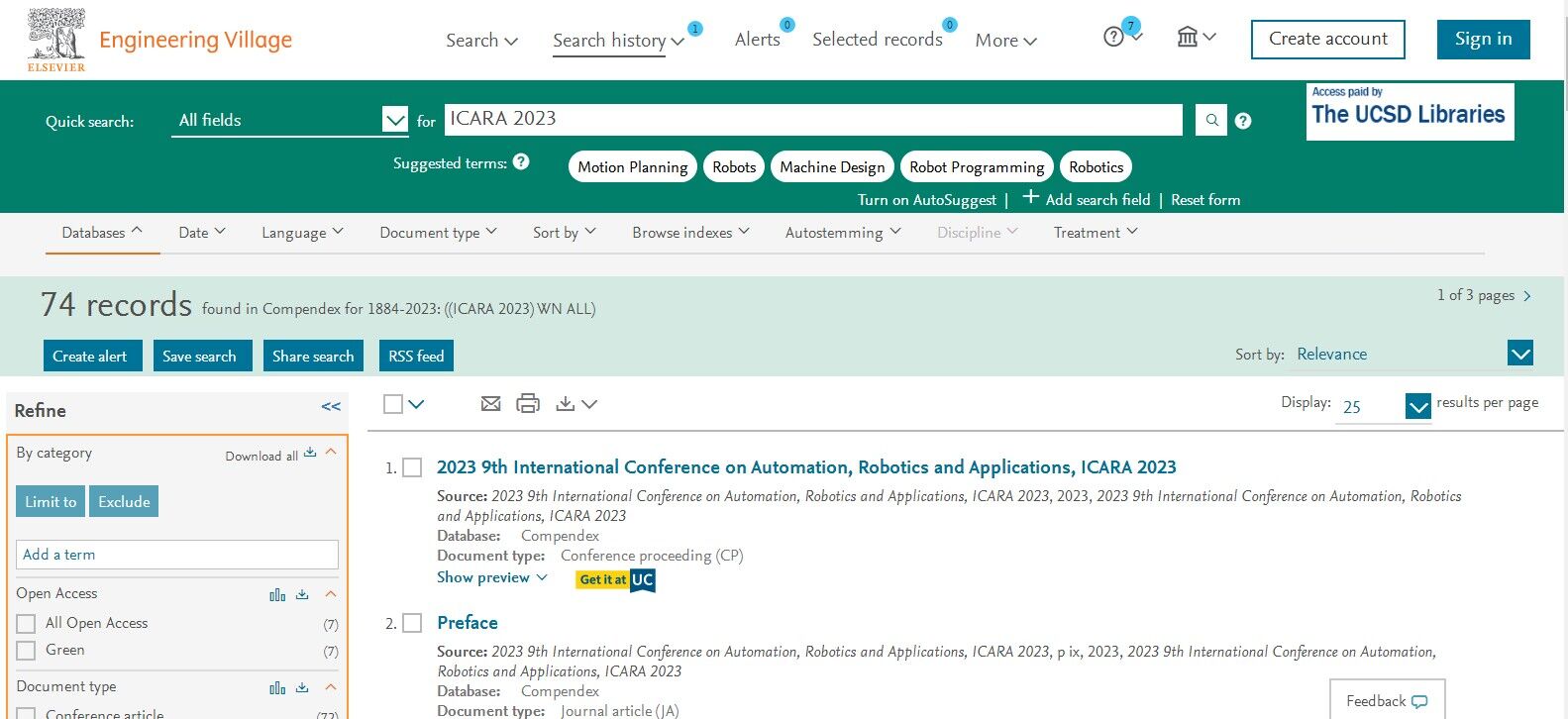Collapse Open Access facet chevron

point(331,594)
